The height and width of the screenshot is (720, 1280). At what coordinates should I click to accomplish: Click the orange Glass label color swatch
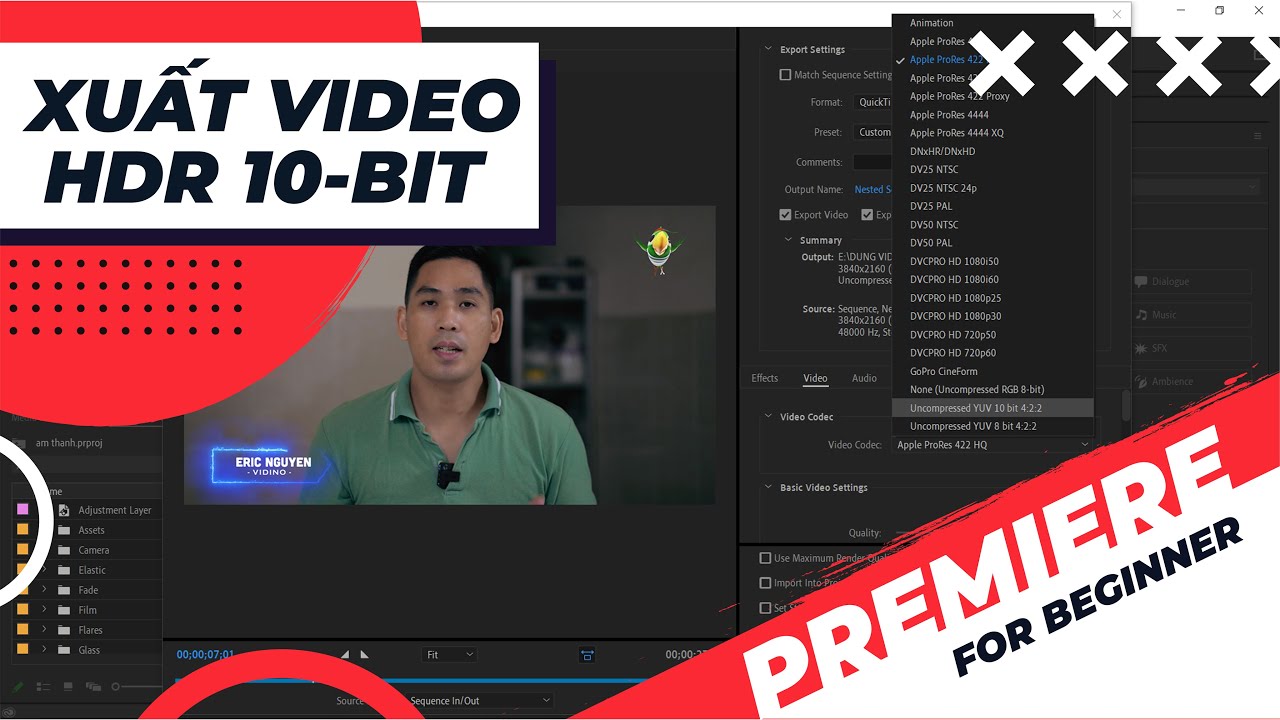[x=22, y=649]
